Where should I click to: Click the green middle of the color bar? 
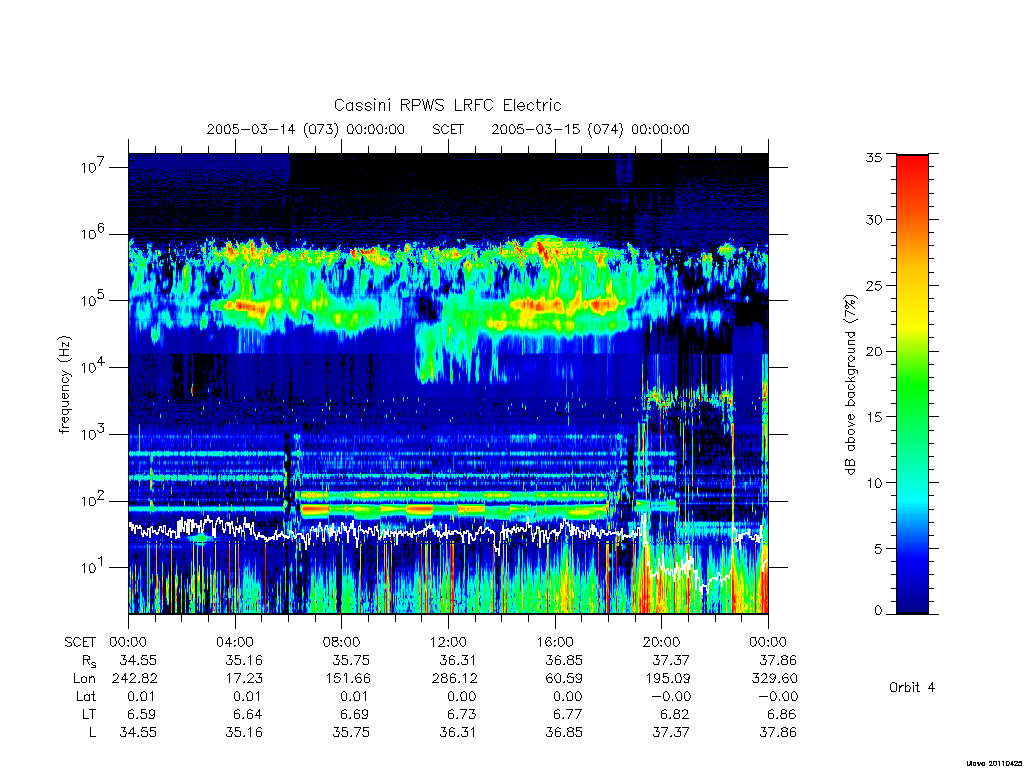(x=912, y=384)
